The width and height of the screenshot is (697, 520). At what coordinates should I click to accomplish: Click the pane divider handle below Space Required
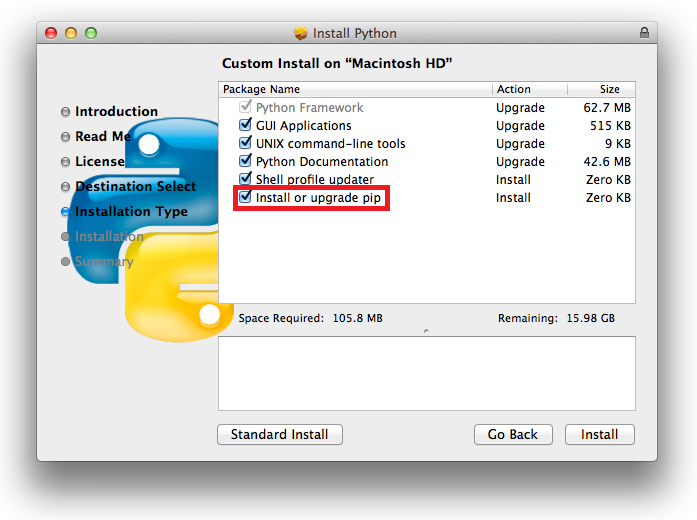tap(426, 331)
